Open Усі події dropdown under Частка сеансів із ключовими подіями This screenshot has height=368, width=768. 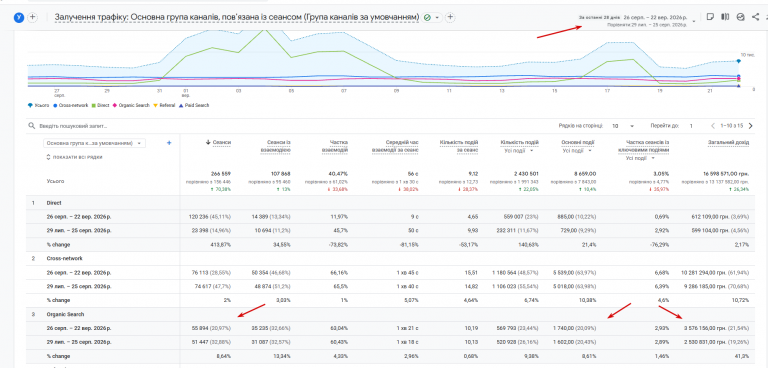(641, 158)
